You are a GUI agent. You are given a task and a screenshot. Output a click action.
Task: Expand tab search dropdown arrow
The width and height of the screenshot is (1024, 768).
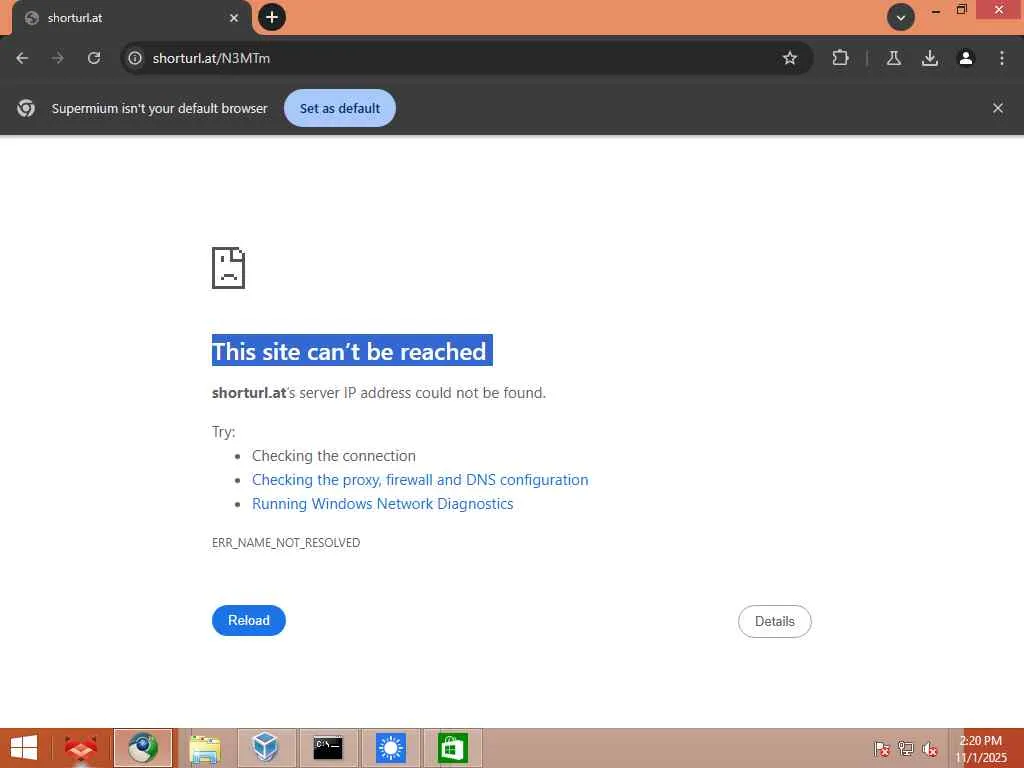tap(901, 17)
